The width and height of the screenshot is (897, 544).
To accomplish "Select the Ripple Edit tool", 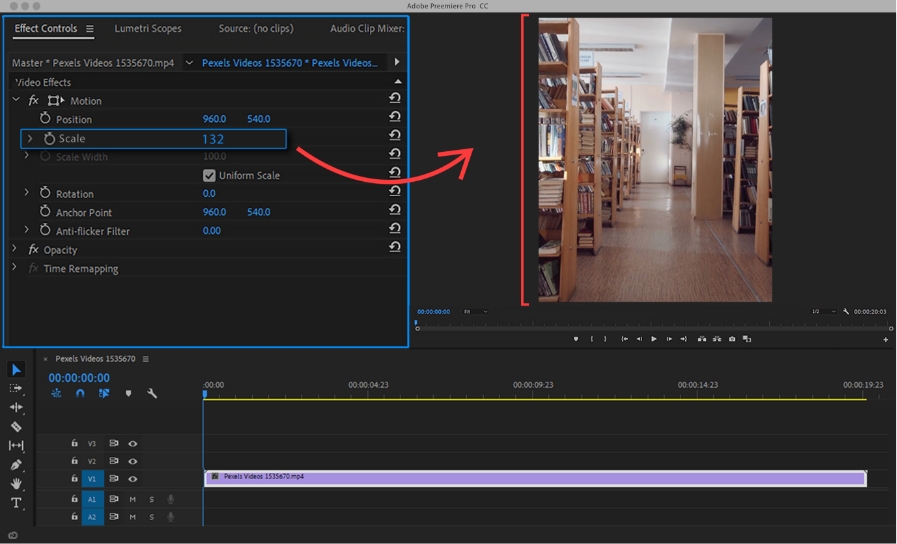I will point(16,408).
